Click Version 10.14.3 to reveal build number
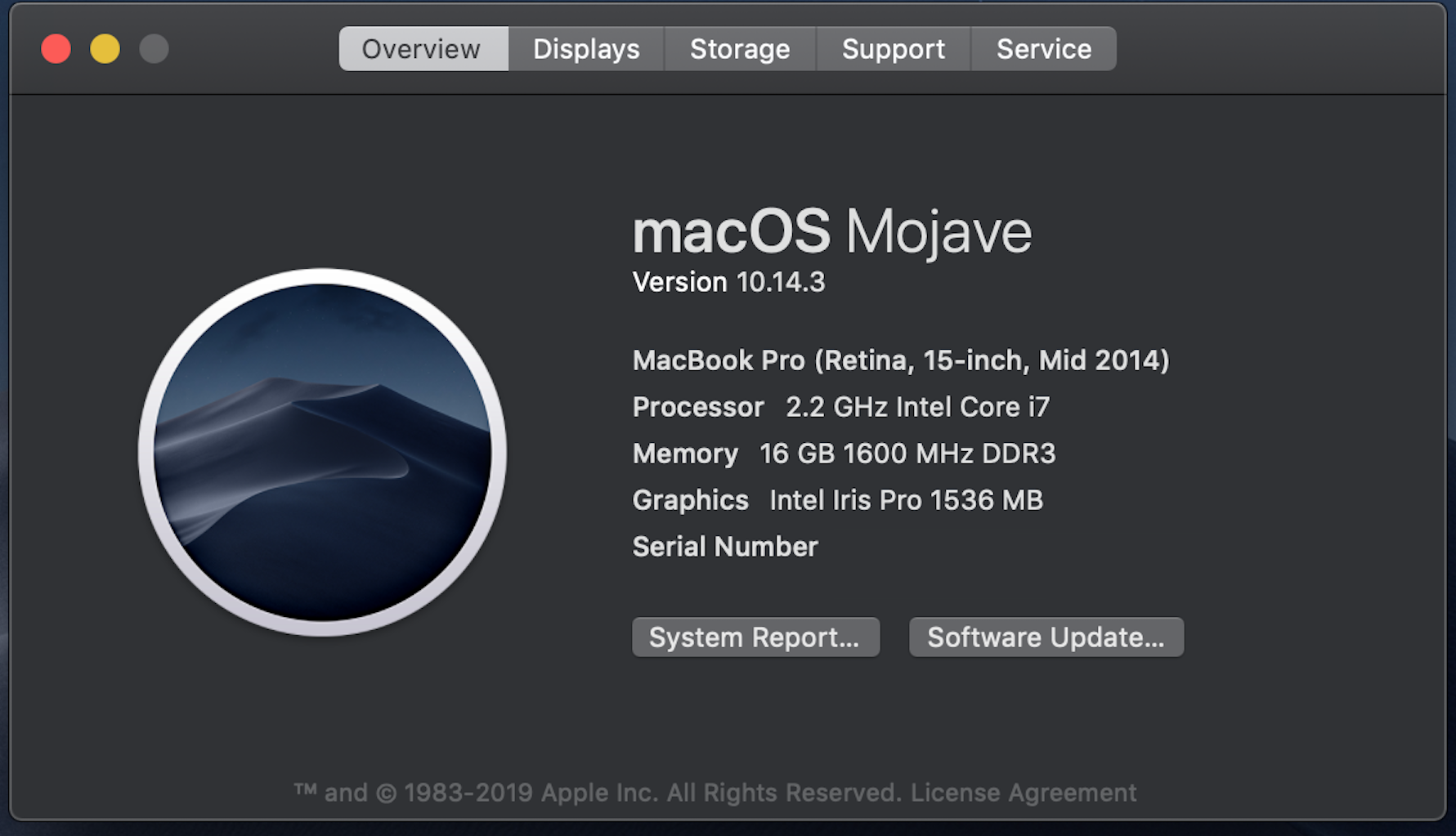The width and height of the screenshot is (1456, 836). 728,283
